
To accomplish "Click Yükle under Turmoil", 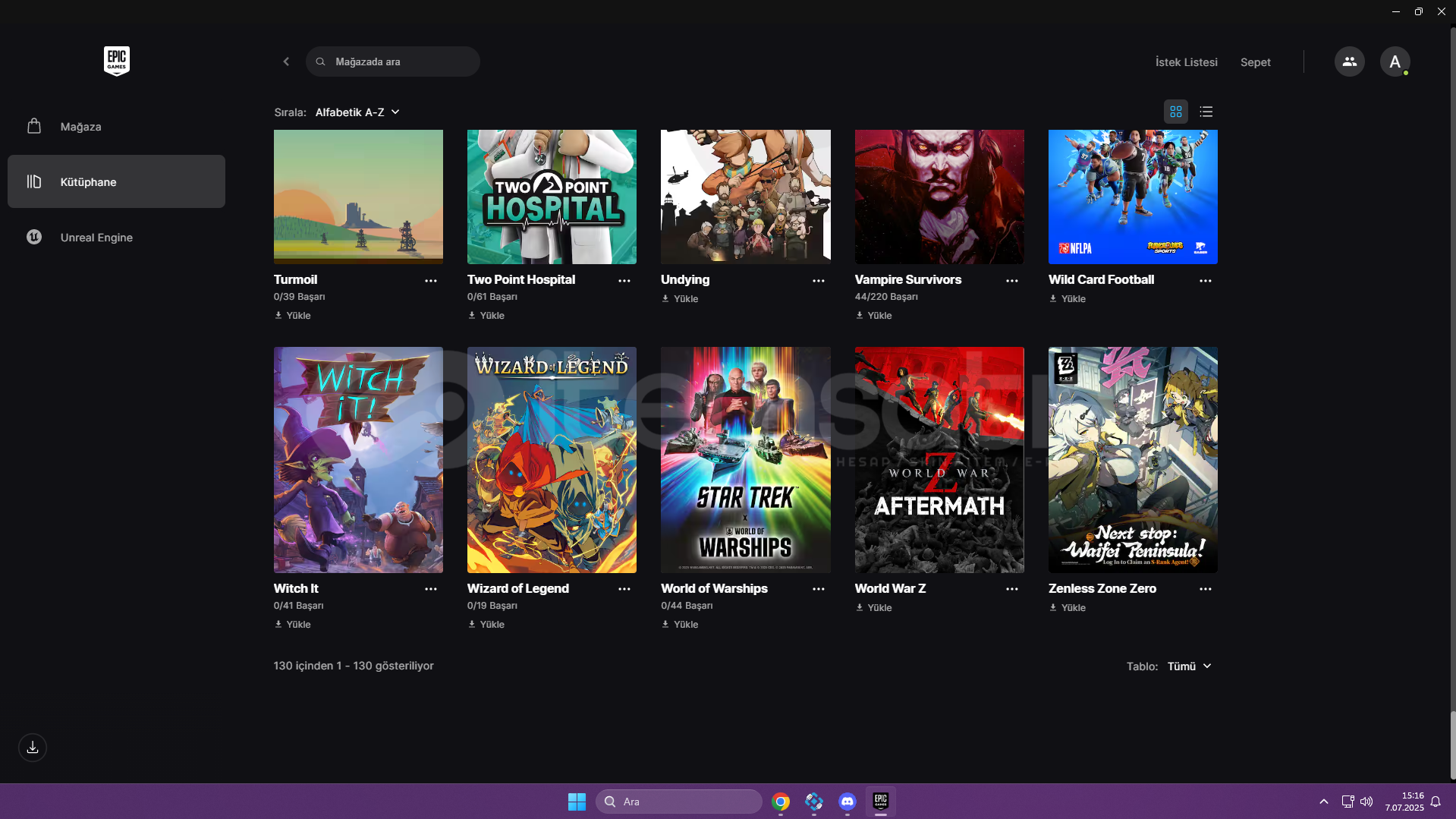I will pos(293,316).
